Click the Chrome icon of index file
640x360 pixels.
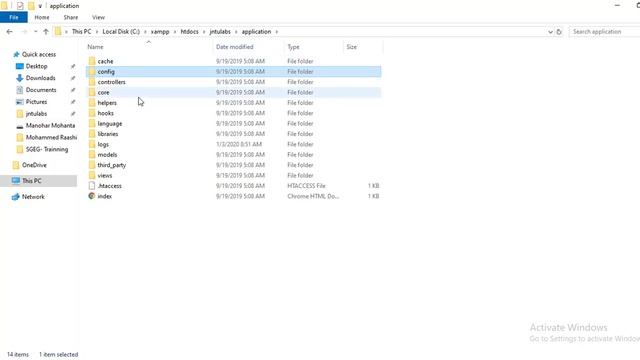click(92, 196)
